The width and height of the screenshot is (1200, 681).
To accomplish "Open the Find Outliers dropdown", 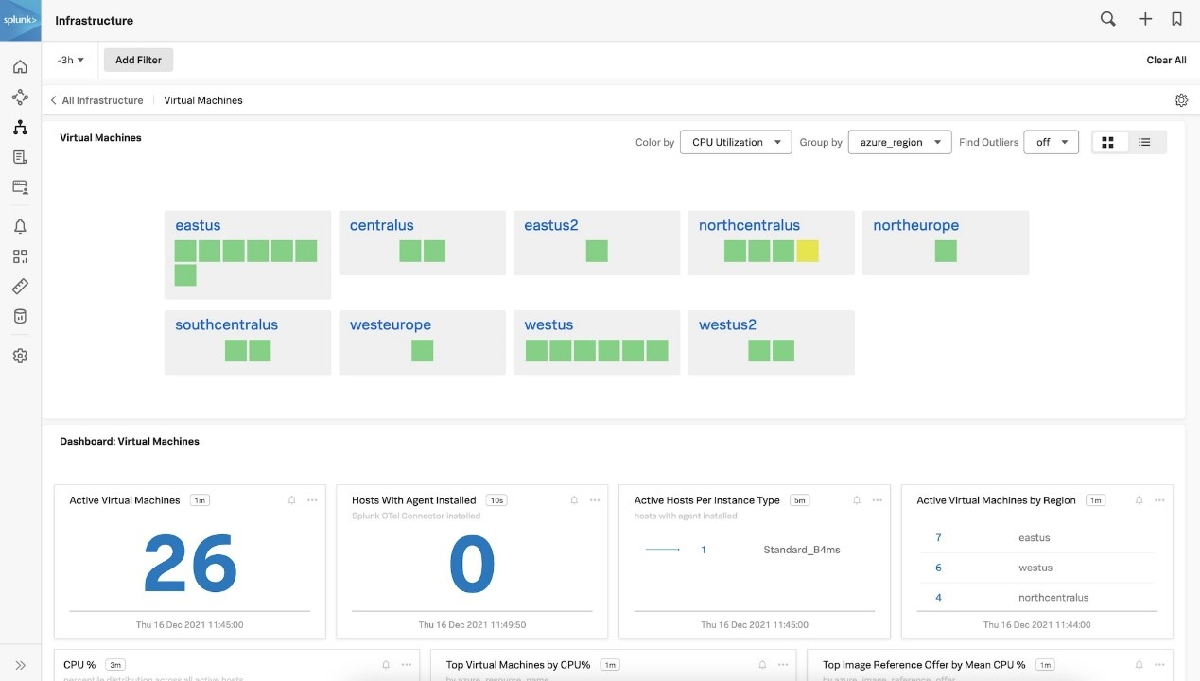I will 1050,142.
